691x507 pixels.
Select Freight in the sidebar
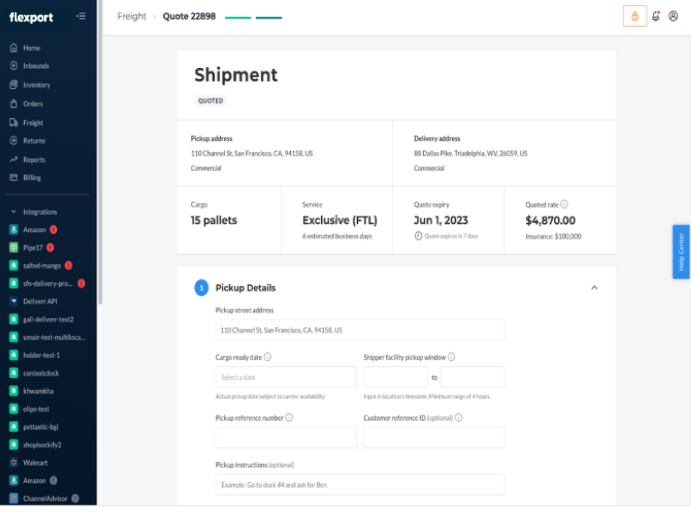pyautogui.click(x=33, y=123)
